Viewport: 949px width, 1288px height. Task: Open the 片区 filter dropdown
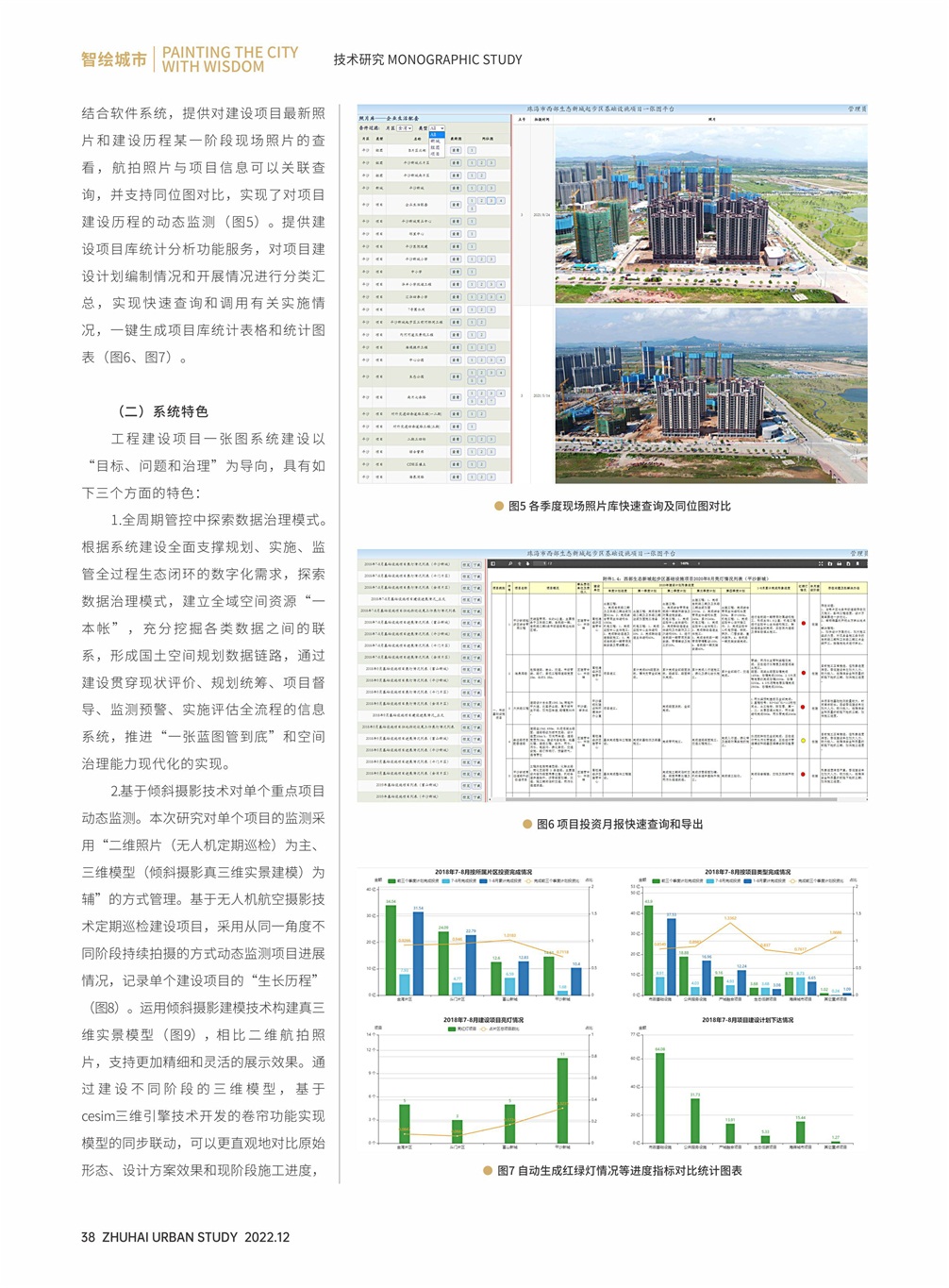tap(405, 127)
